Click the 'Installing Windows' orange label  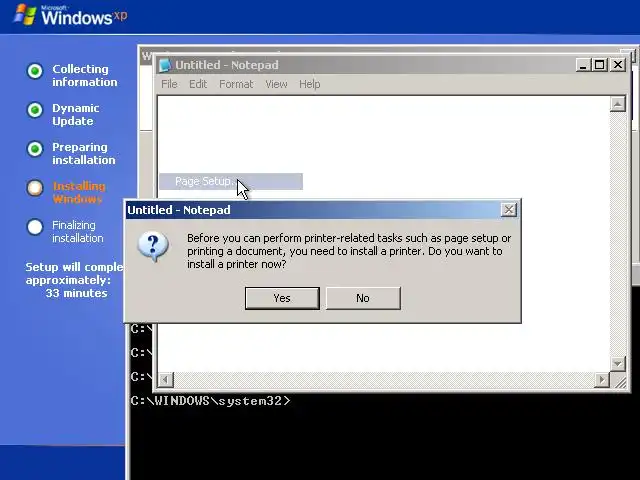coord(79,193)
